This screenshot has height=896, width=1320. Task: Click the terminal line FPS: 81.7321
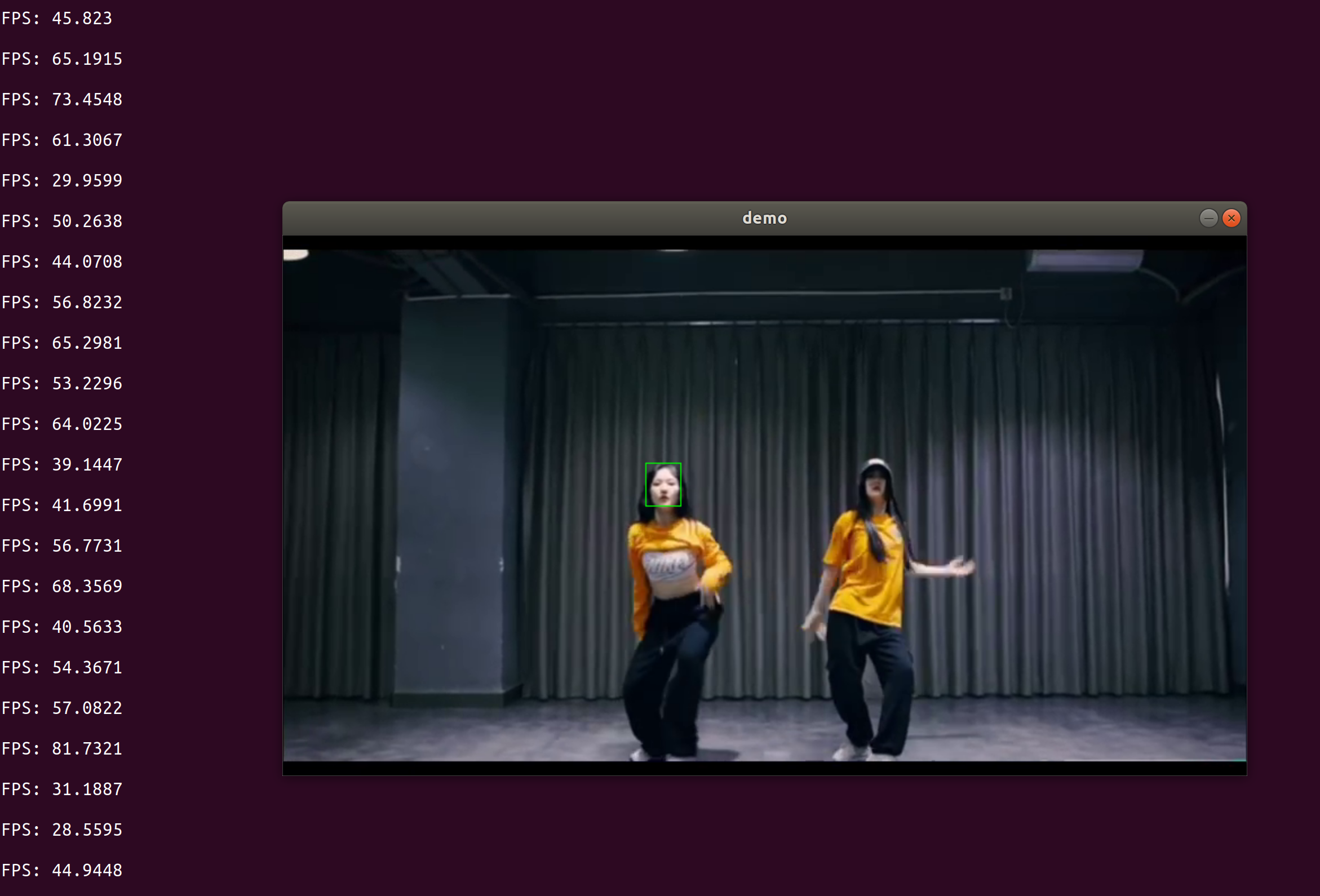(x=61, y=749)
